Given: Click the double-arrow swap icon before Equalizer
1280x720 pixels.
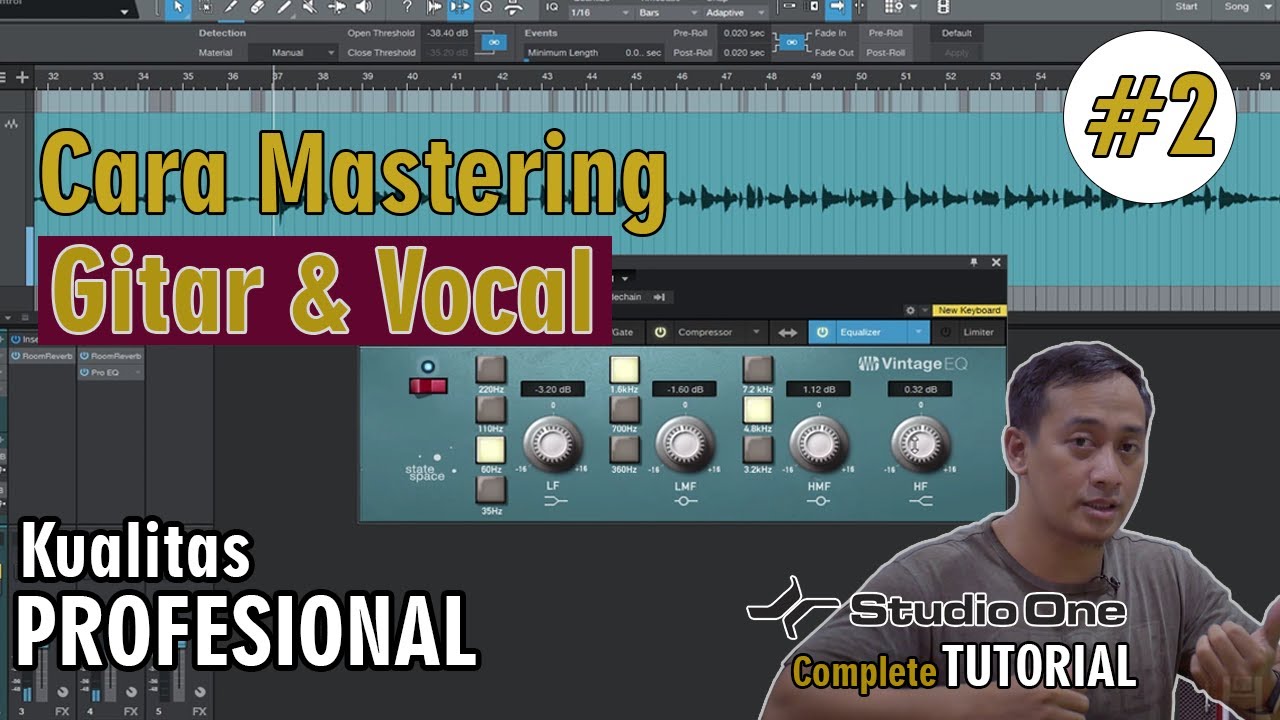Looking at the screenshot, I should point(788,332).
